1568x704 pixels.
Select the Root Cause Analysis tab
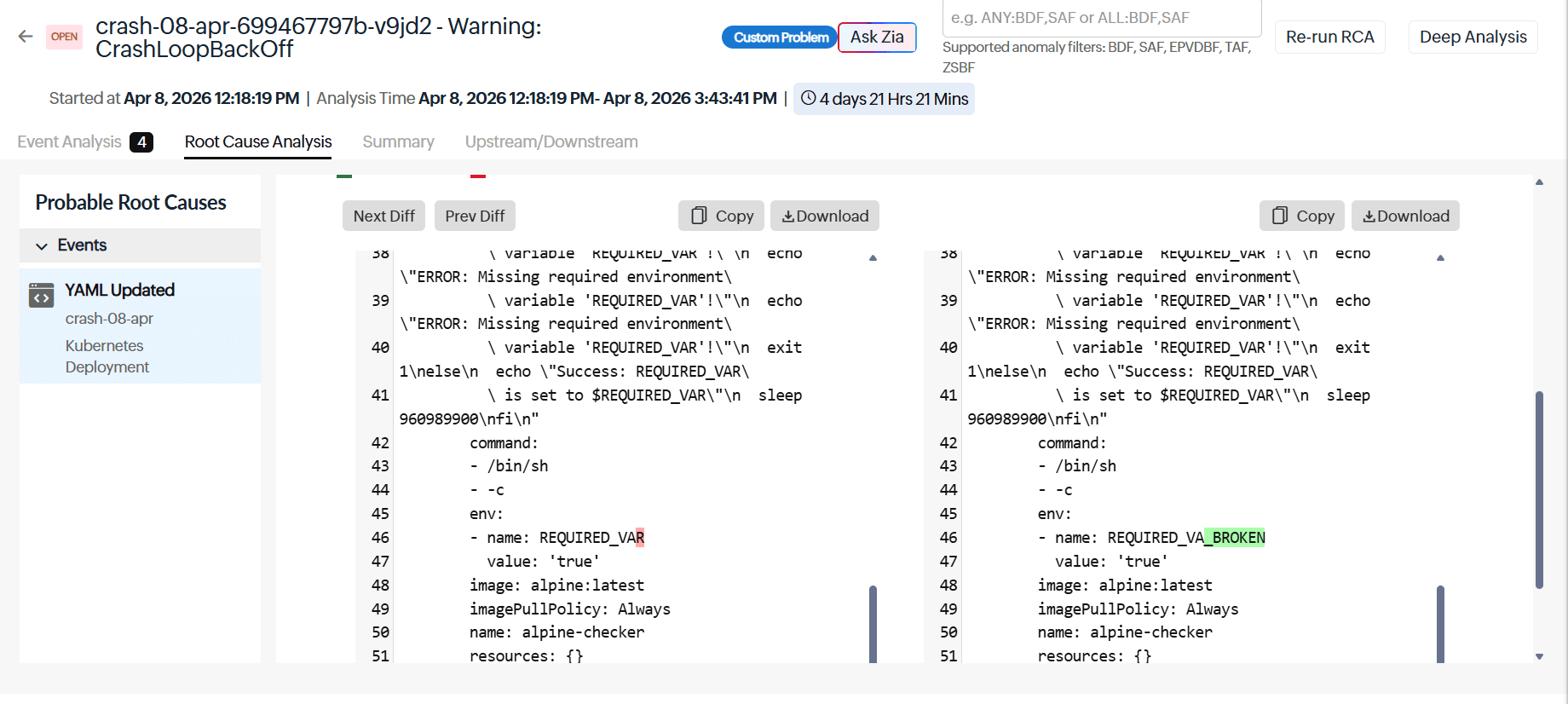coord(258,141)
